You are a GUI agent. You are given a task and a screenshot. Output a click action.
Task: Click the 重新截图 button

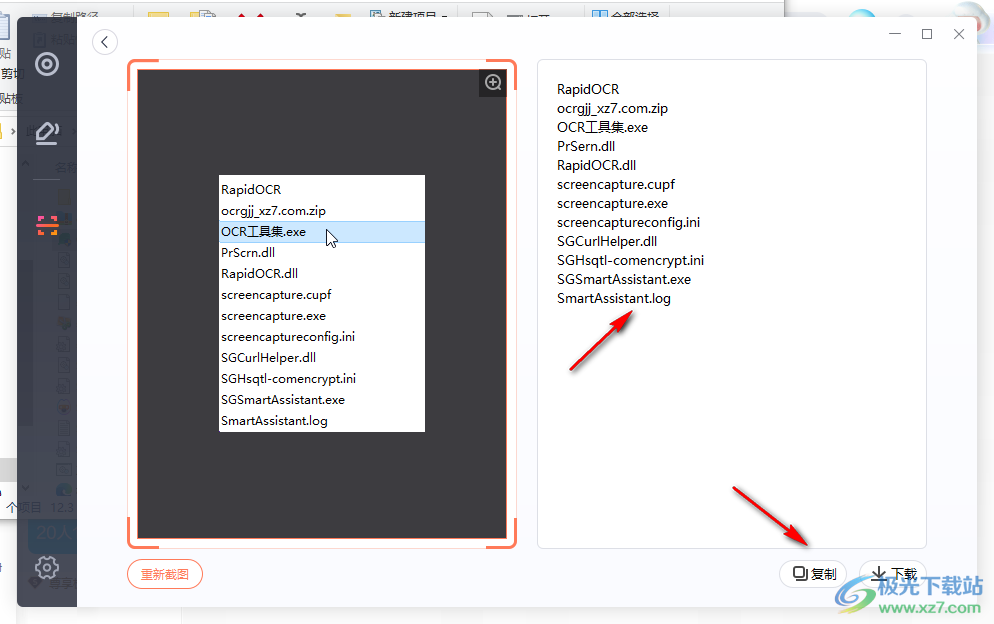pos(165,574)
